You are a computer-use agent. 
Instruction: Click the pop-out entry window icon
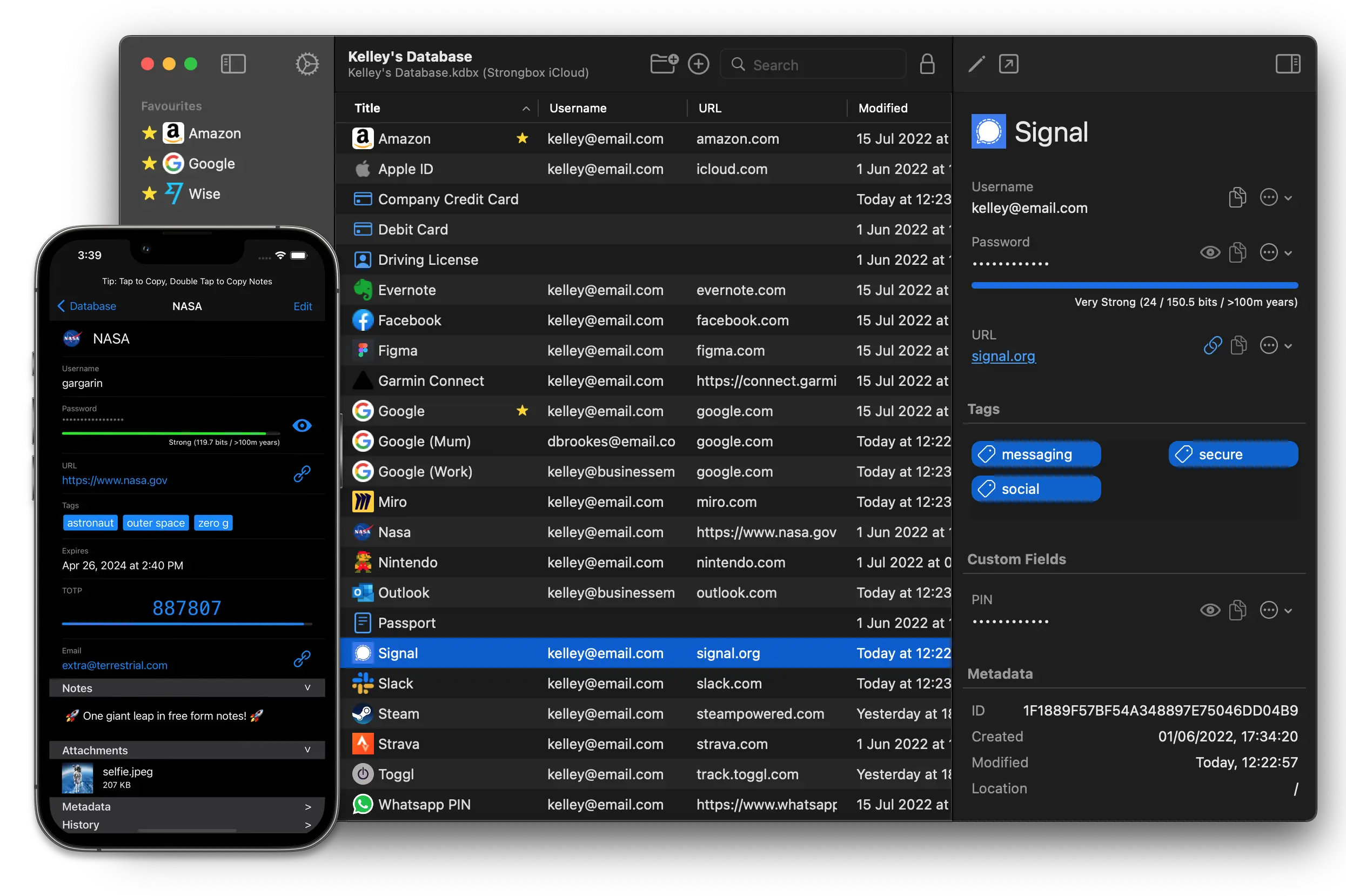point(1008,64)
